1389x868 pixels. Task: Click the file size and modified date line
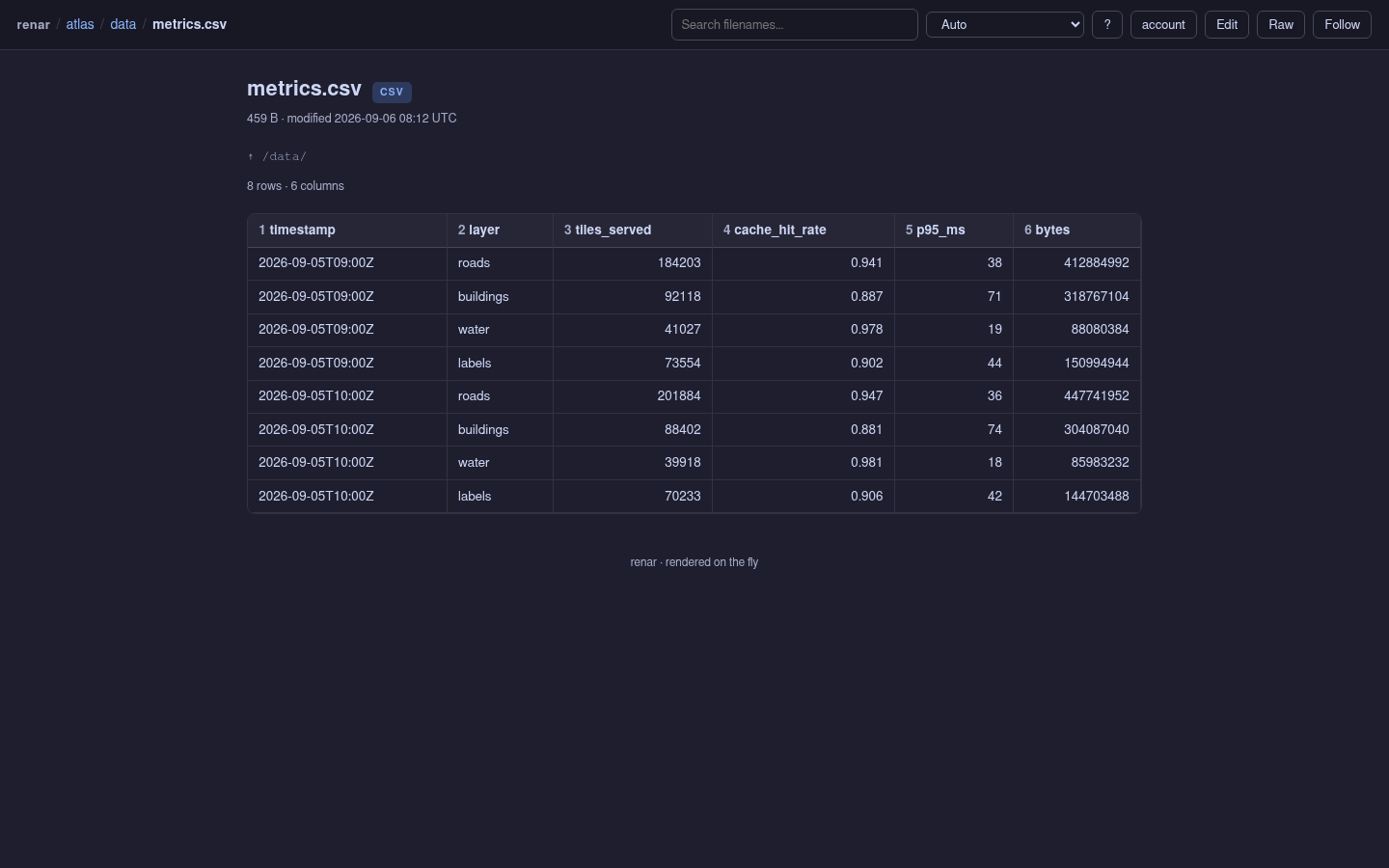coord(352,119)
